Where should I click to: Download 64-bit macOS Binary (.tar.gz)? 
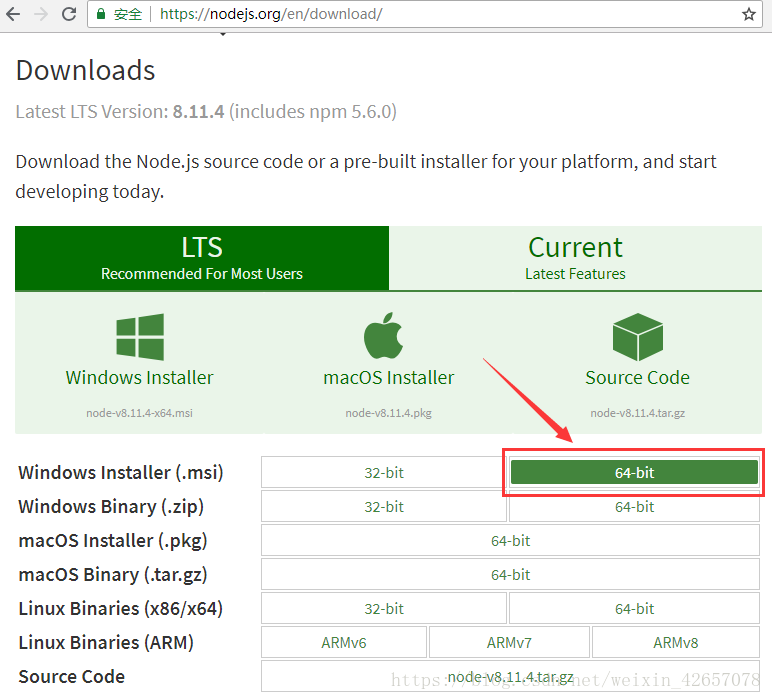coord(511,574)
